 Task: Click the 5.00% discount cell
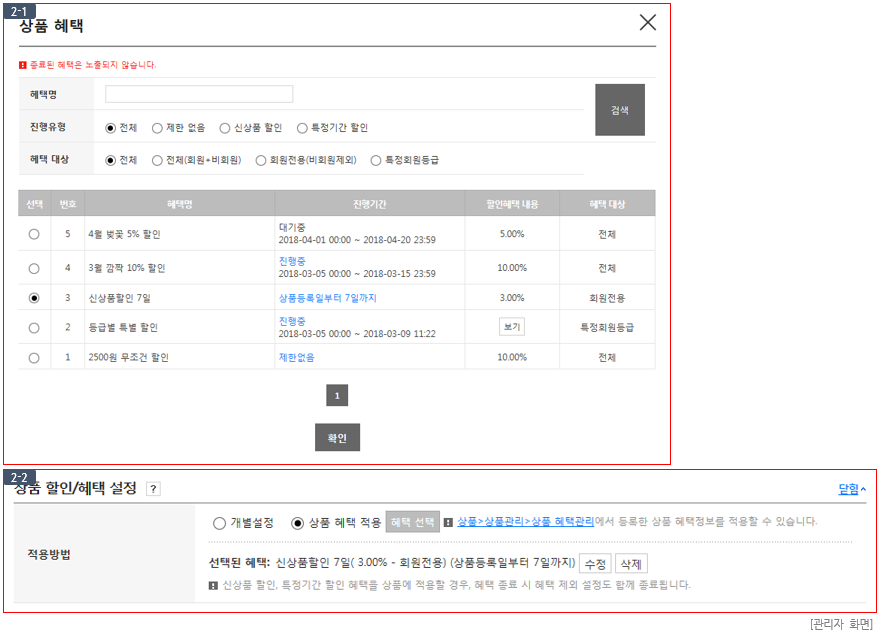click(512, 234)
